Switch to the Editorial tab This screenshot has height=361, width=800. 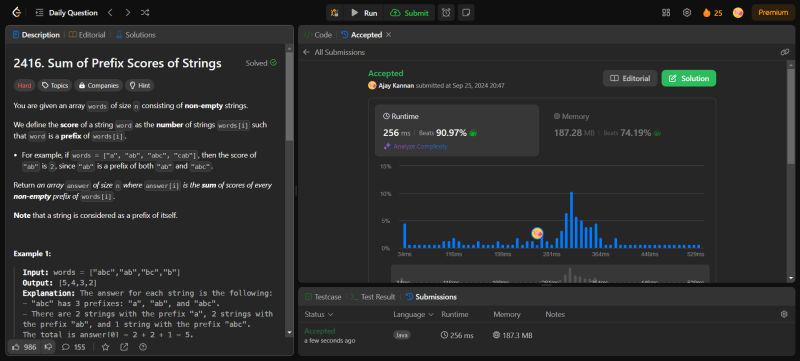87,35
